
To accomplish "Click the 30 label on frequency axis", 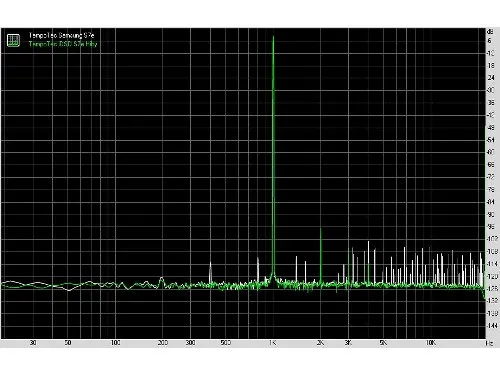I will point(33,343).
